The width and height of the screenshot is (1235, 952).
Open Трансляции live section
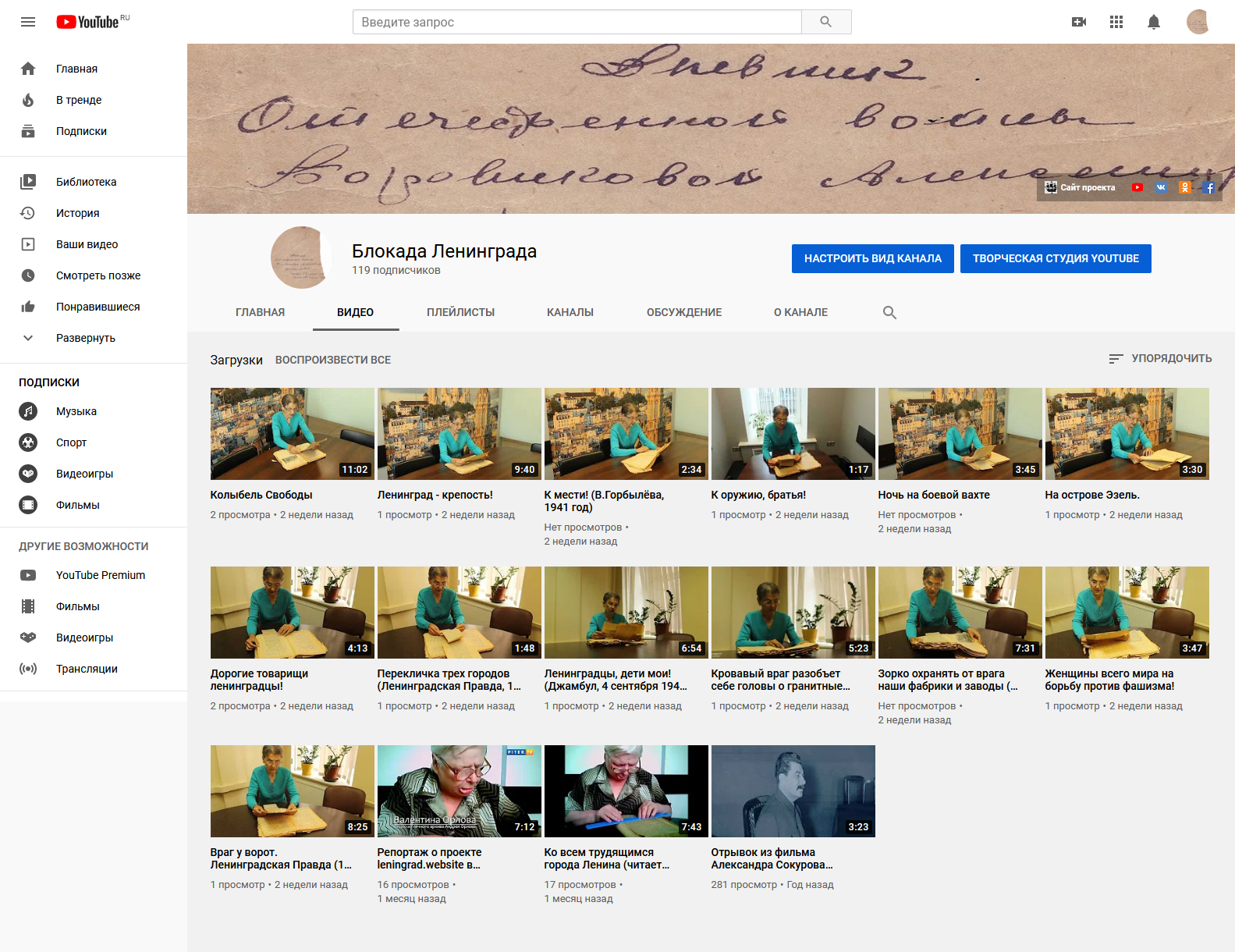click(94, 669)
